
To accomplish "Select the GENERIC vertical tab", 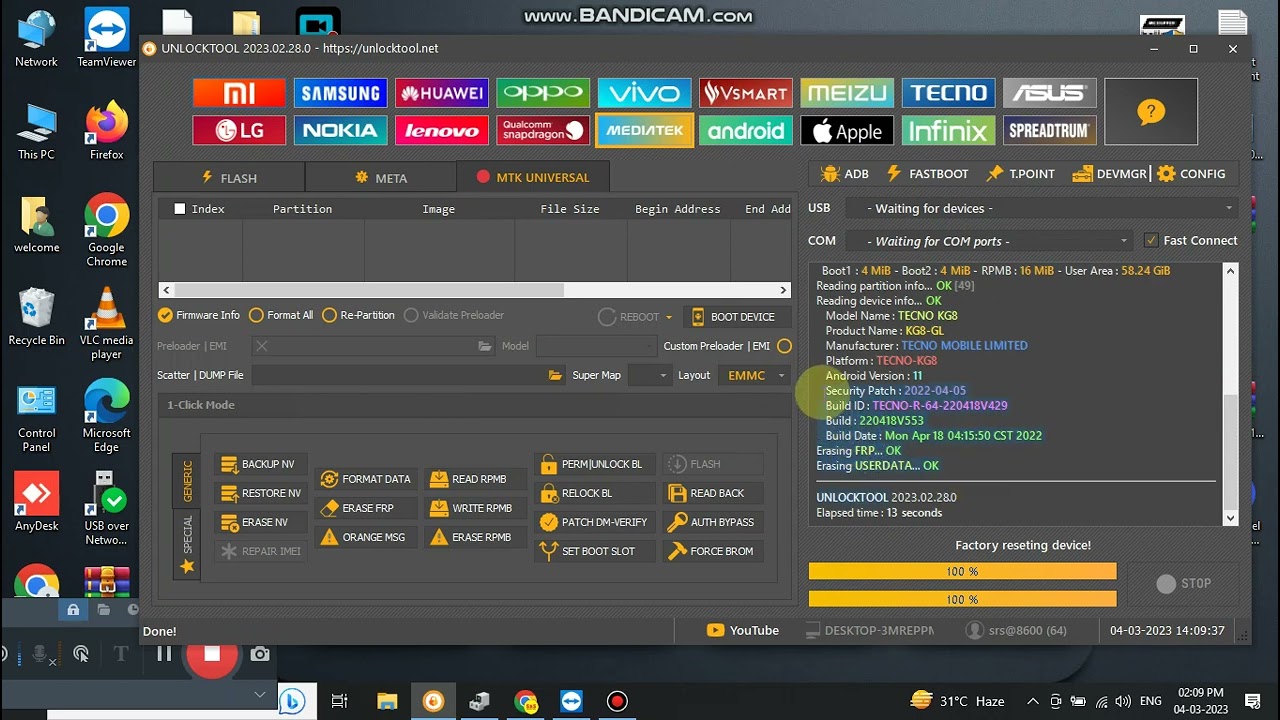I will click(187, 480).
